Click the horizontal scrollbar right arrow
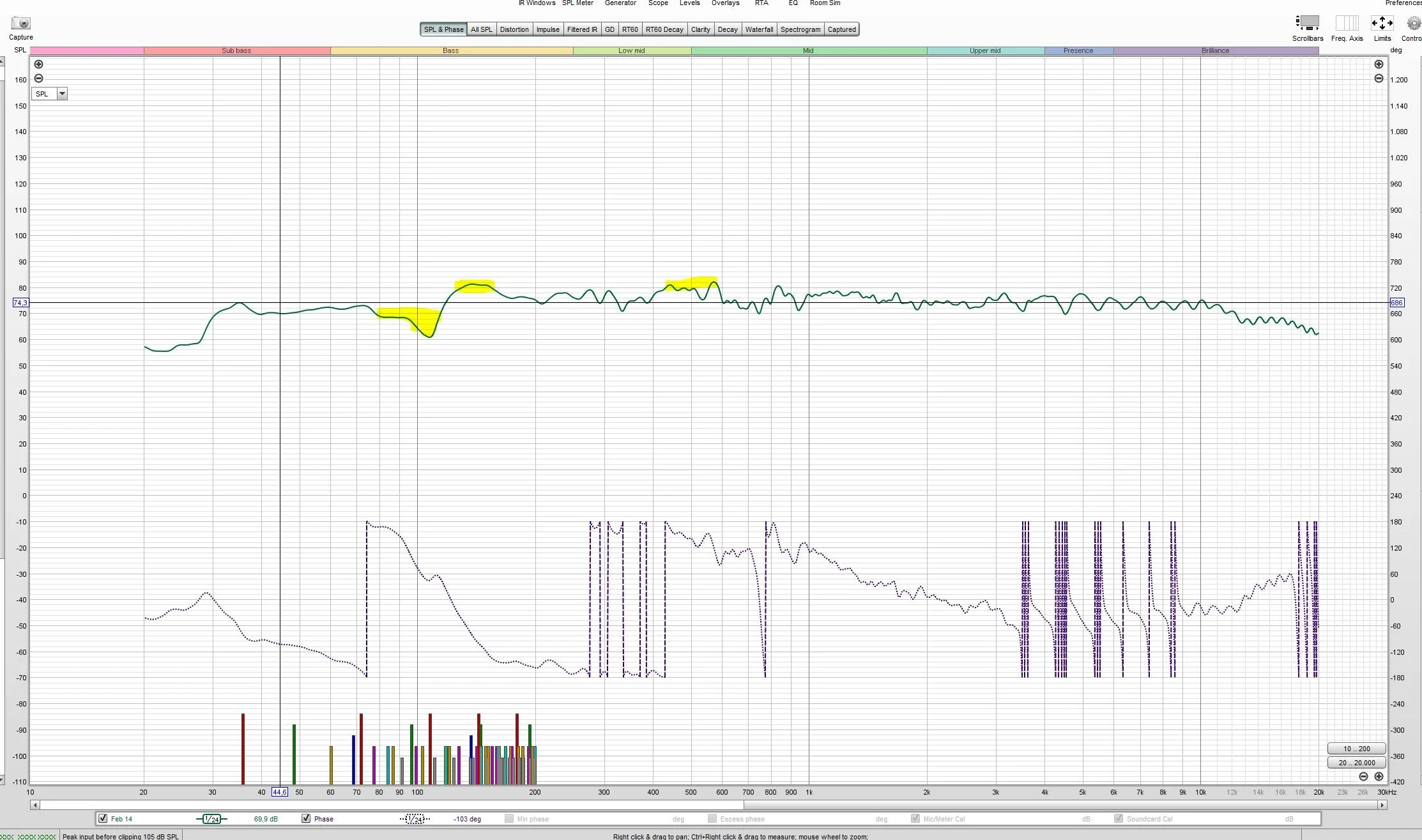Screen dimensions: 1422x840 (x=1382, y=806)
